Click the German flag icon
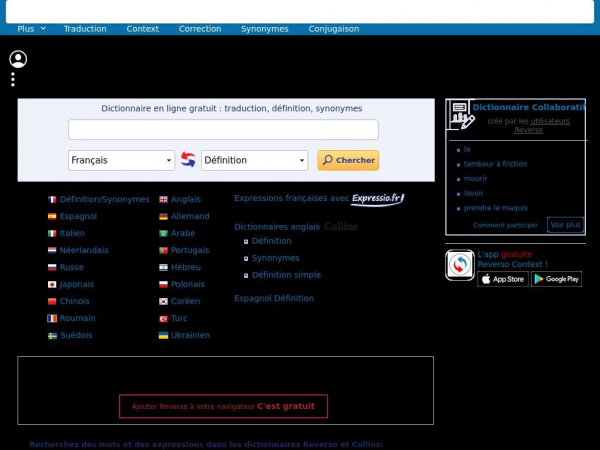 [163, 217]
